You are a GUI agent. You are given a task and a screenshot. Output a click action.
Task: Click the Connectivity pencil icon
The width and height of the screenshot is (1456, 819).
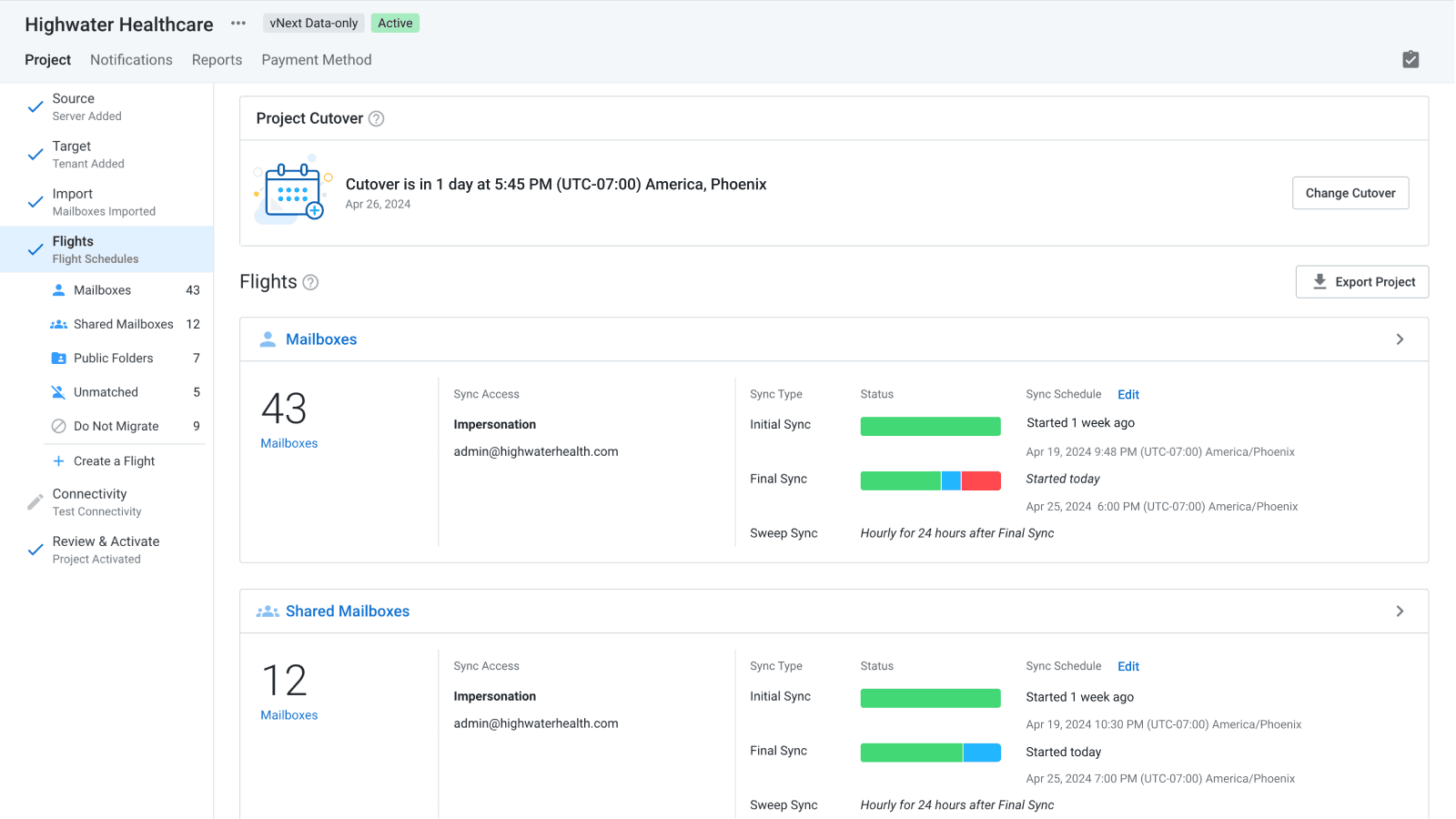point(35,501)
